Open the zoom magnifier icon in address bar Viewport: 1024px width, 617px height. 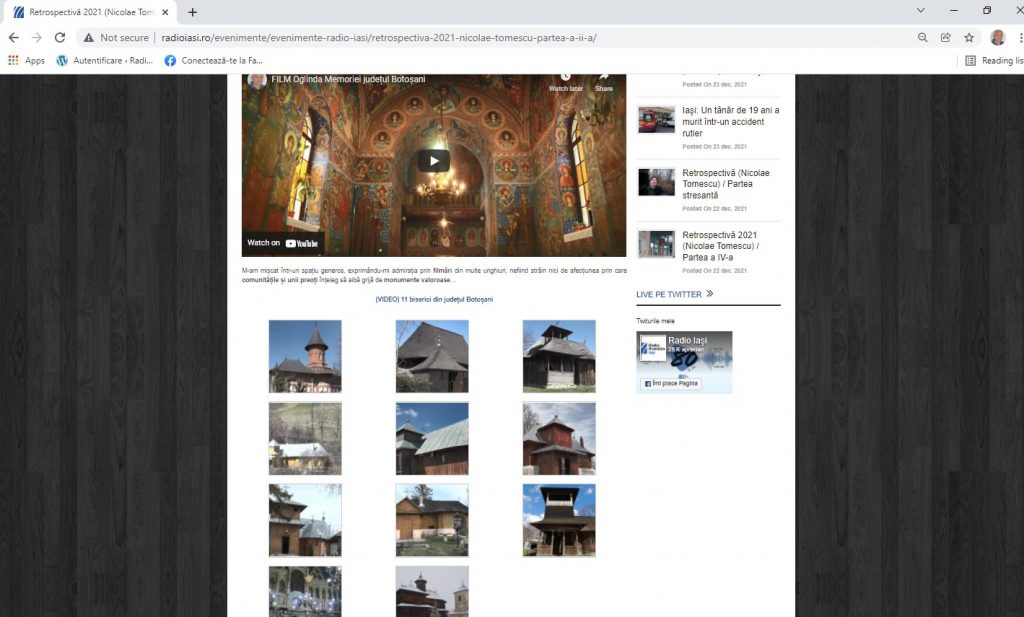(x=922, y=37)
